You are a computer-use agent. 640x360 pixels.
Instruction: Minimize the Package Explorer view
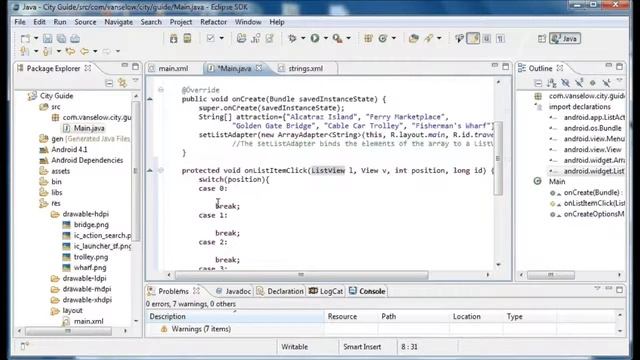pyautogui.click(x=124, y=66)
